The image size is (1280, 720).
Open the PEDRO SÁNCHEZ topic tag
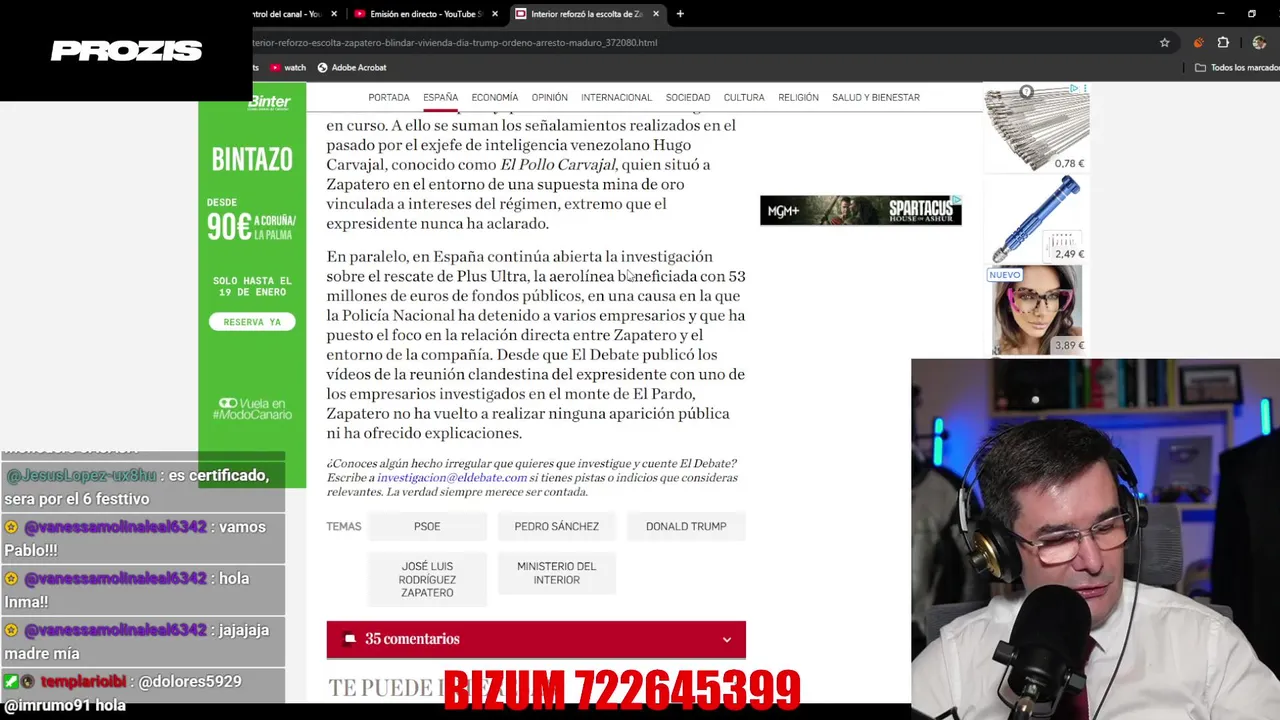[x=557, y=526]
